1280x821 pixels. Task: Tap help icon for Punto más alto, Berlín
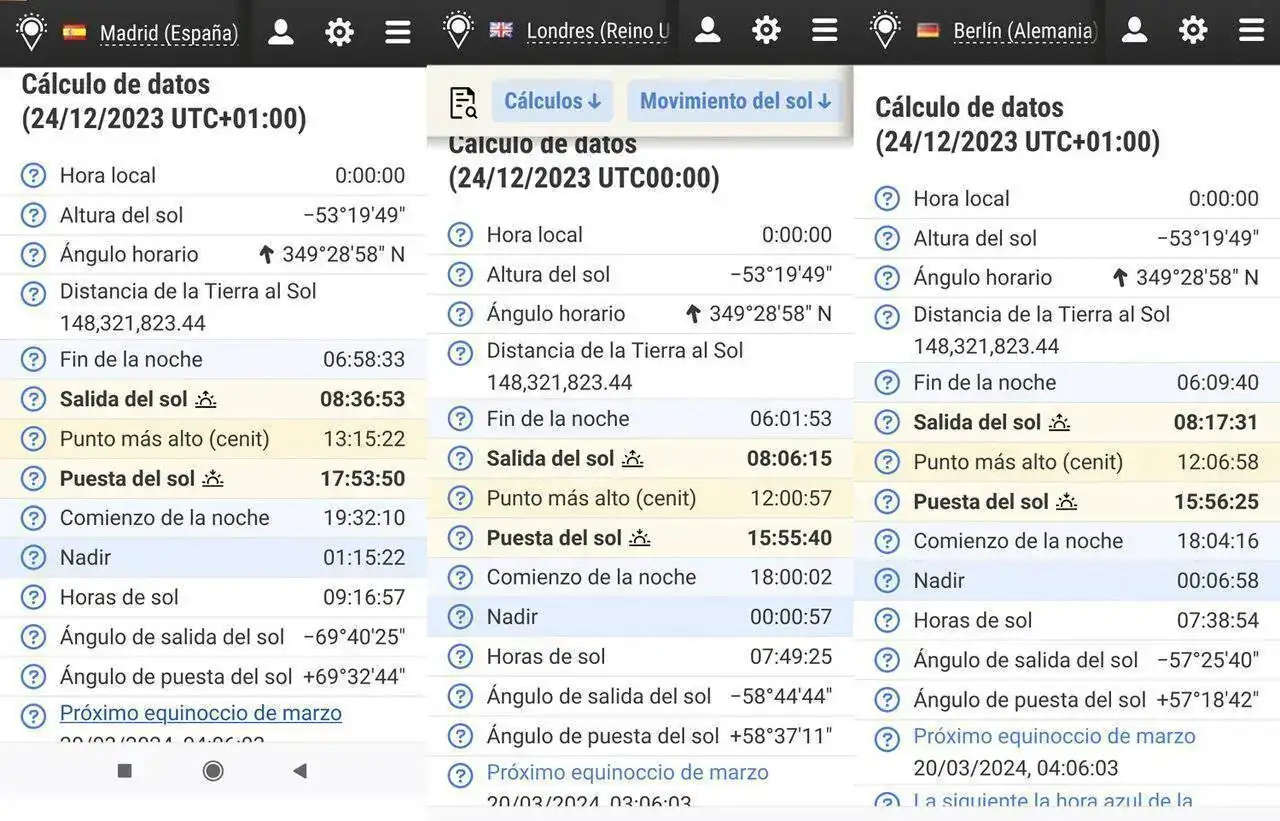click(x=887, y=462)
